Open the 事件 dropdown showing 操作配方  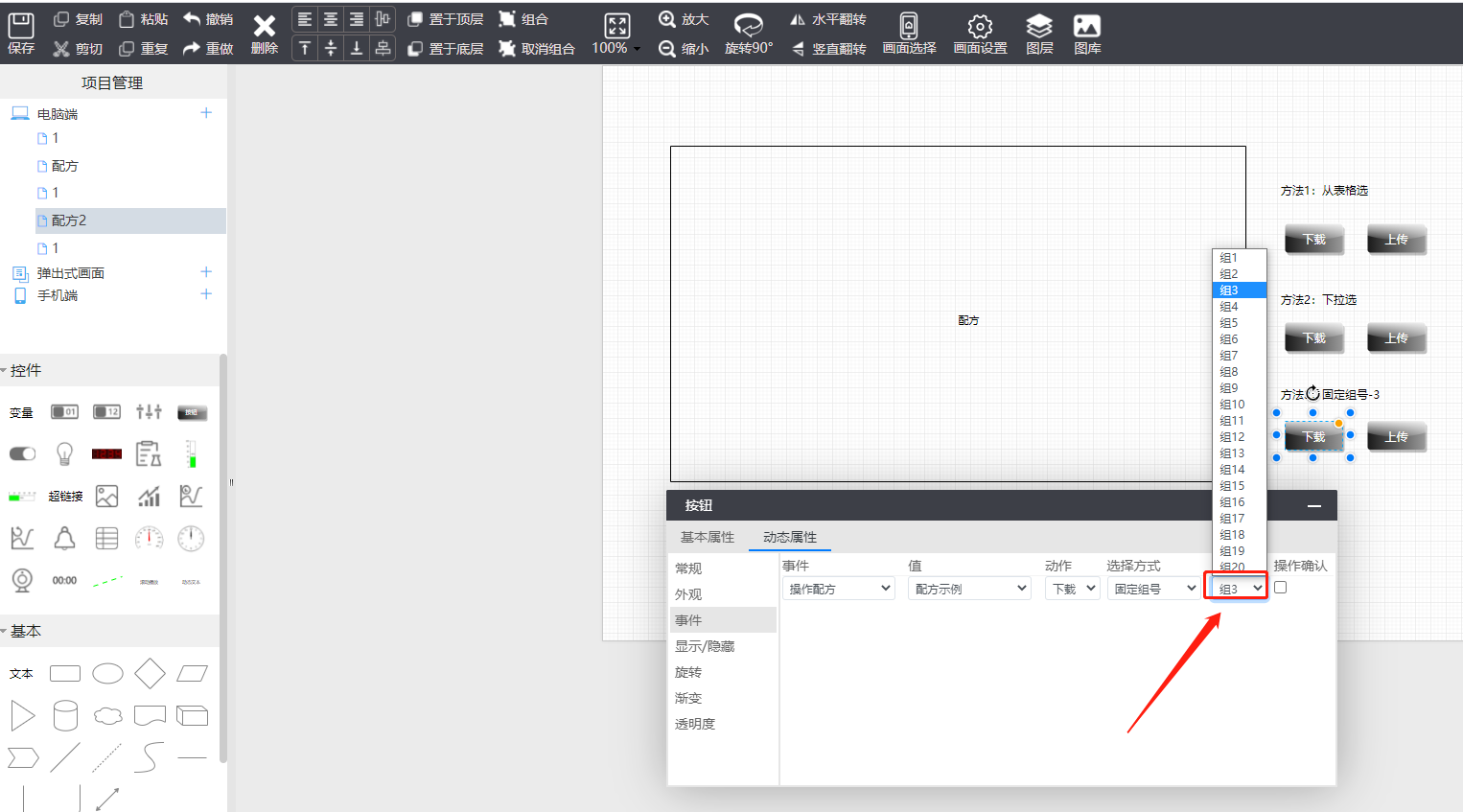pyautogui.click(x=839, y=589)
